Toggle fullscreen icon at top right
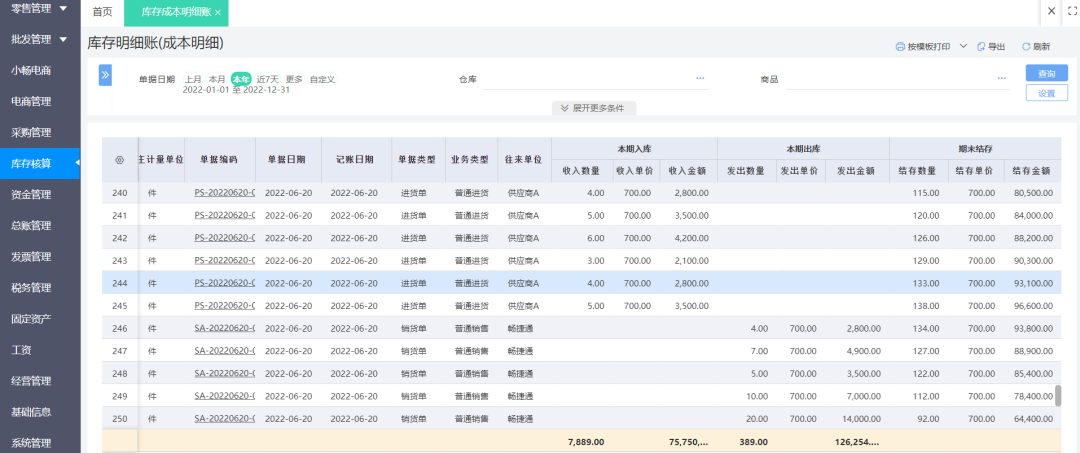 [1071, 11]
